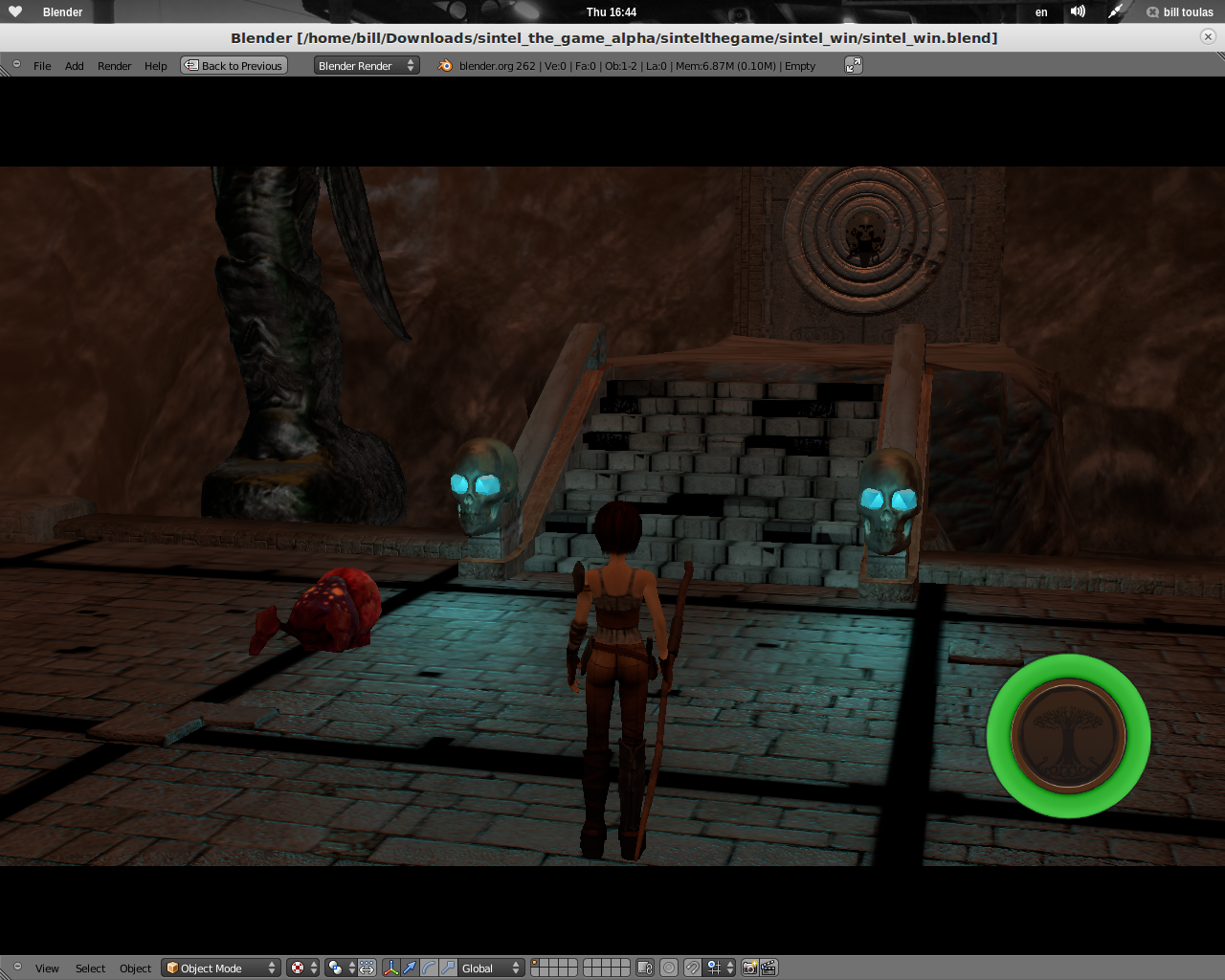Open the bill toulas user menu
This screenshot has width=1225, height=980.
[x=1180, y=12]
